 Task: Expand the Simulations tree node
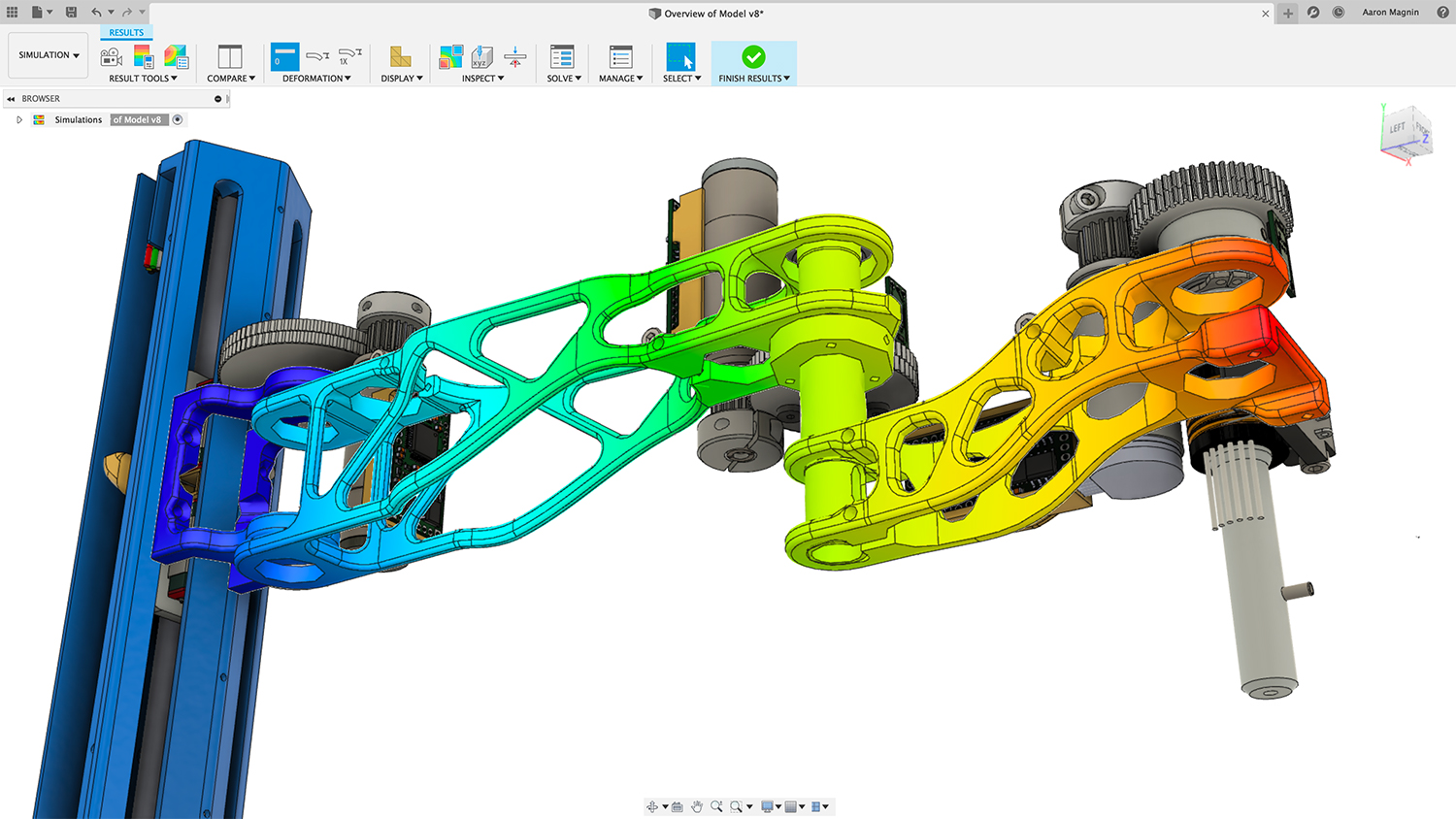19,119
